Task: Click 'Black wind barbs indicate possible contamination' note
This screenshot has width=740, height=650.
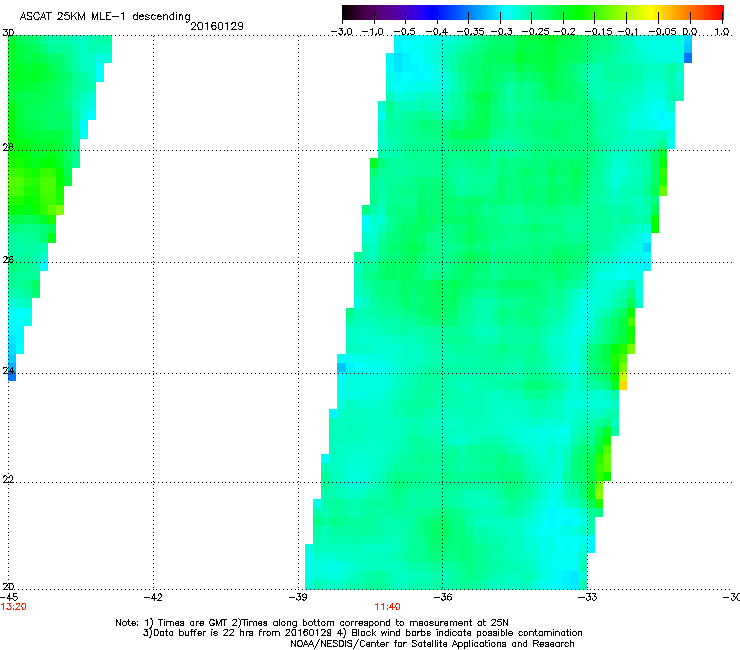Action: point(467,633)
